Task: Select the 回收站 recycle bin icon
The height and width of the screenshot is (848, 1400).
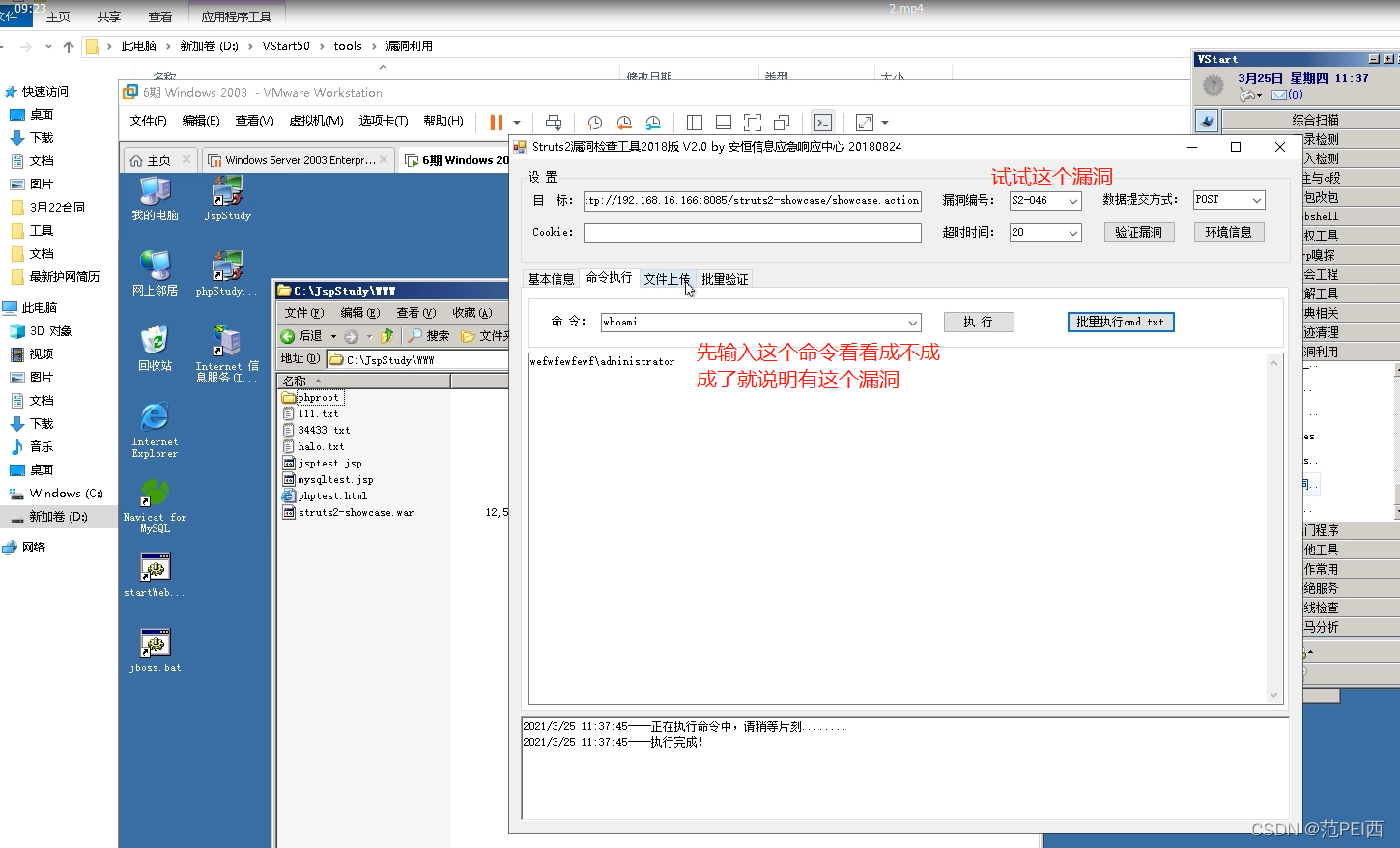Action: (155, 349)
